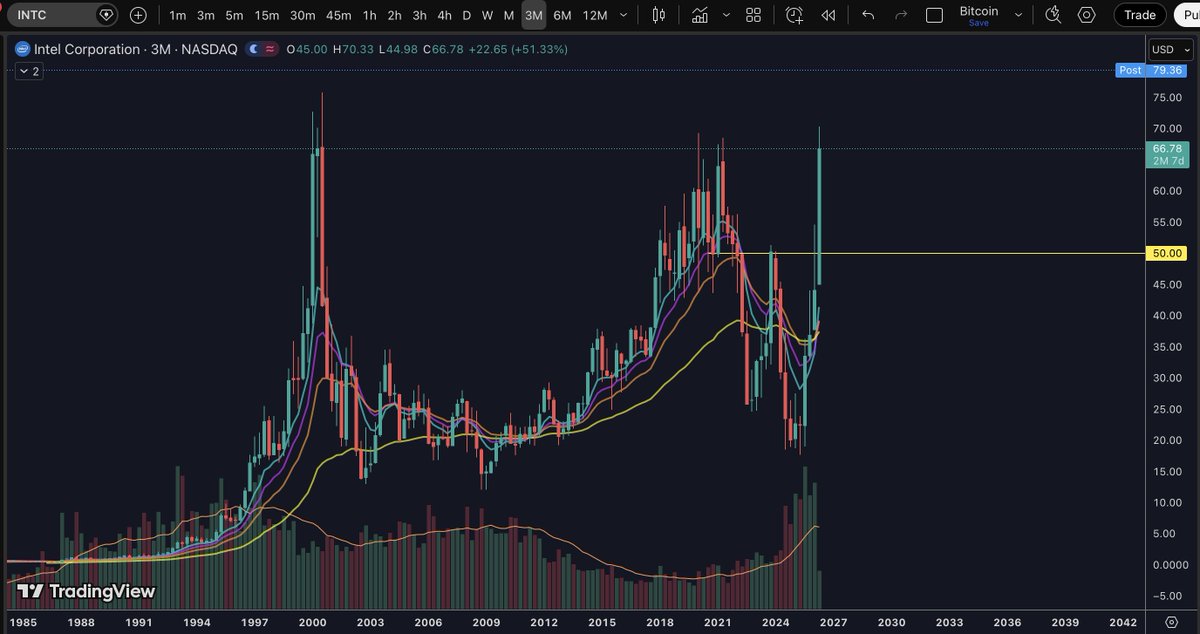This screenshot has height=634, width=1200.
Task: Switch to the 4h timeframe
Action: [444, 15]
